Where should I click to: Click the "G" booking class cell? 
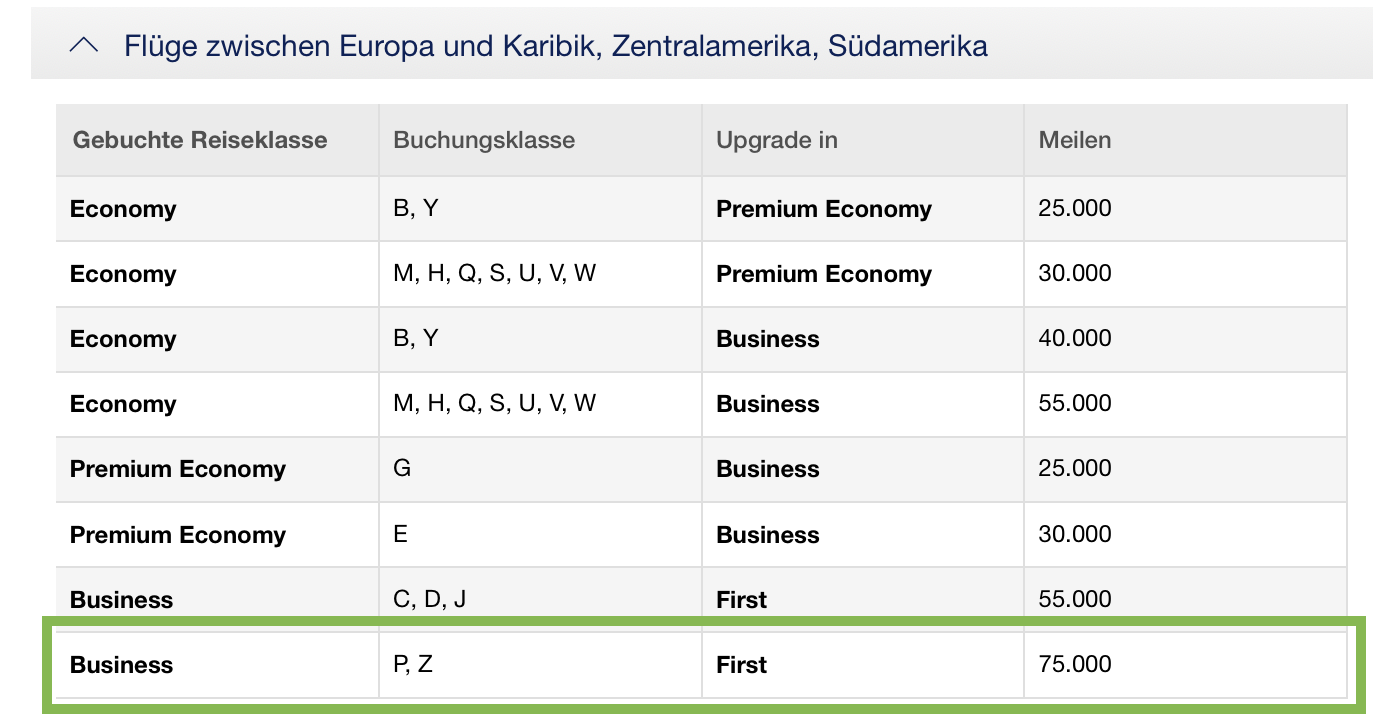point(402,468)
